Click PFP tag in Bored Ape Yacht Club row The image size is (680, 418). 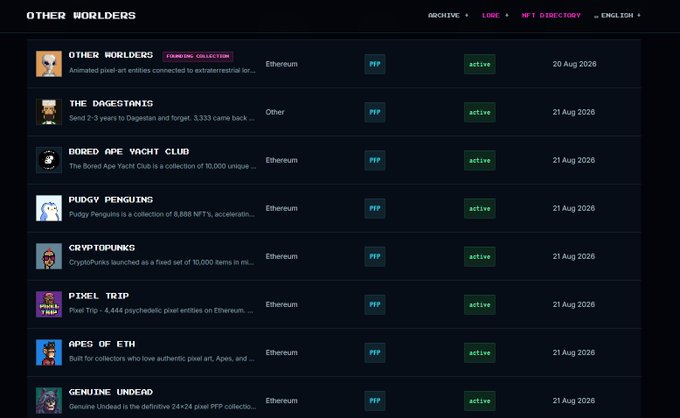[375, 160]
